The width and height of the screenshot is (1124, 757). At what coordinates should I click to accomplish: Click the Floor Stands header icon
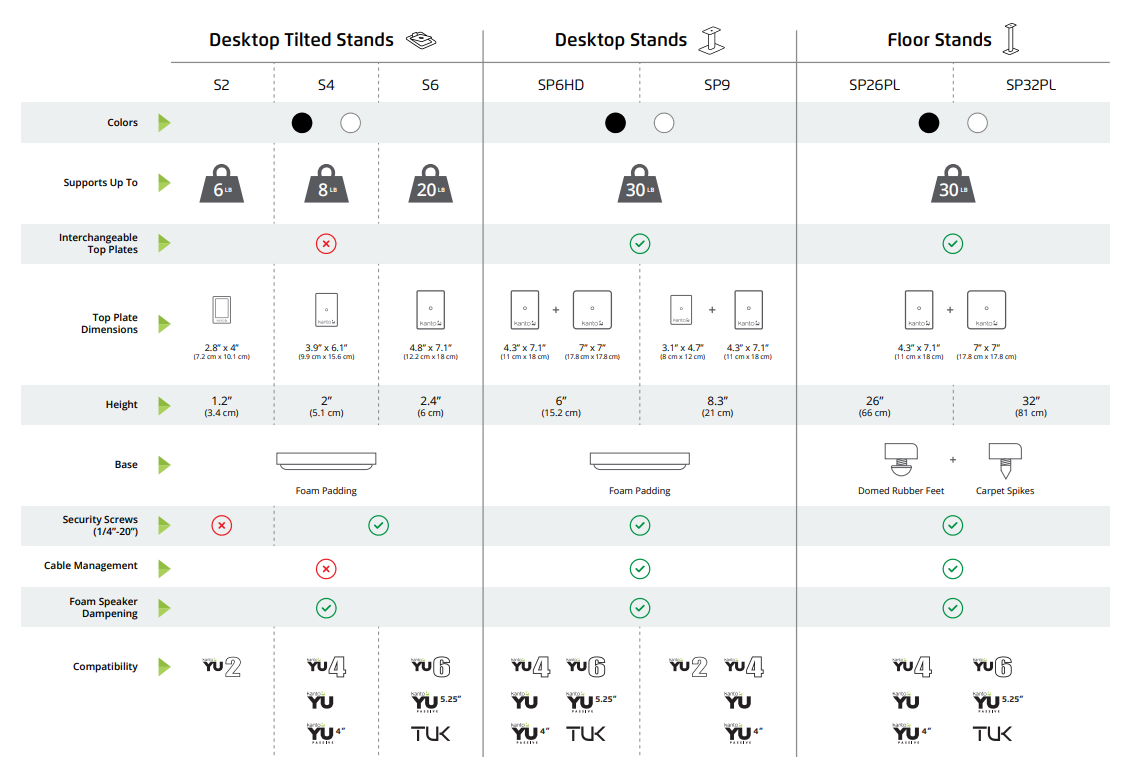tap(1011, 39)
